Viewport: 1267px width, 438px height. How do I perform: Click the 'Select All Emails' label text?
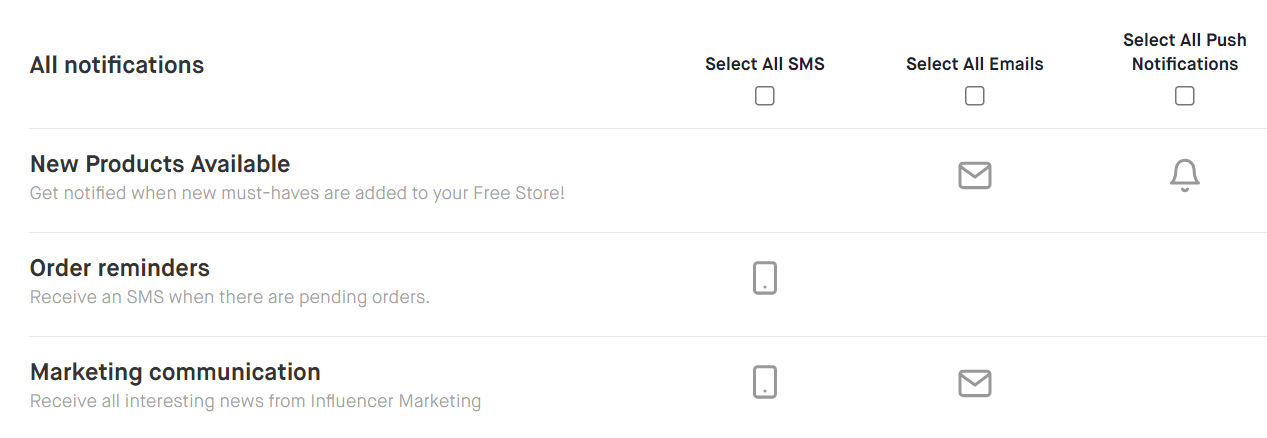click(974, 64)
